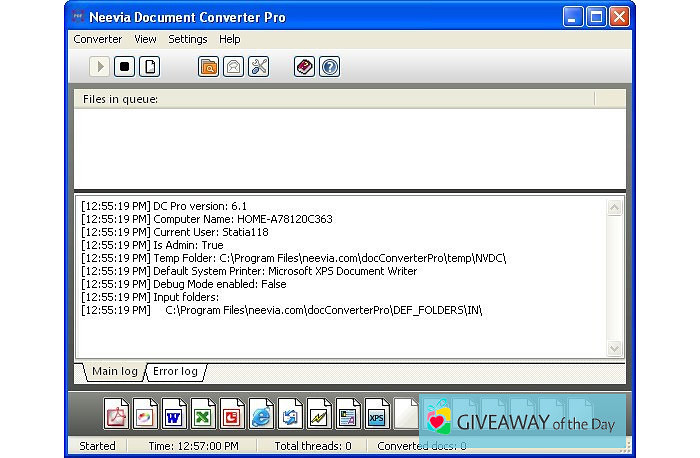This screenshot has height=458, width=700.
Task: Click the log scrollbar down arrow
Action: point(615,348)
